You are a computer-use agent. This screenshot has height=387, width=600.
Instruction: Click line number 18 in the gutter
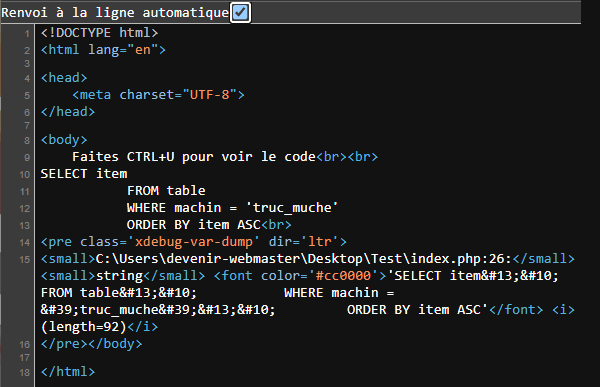pyautogui.click(x=24, y=372)
